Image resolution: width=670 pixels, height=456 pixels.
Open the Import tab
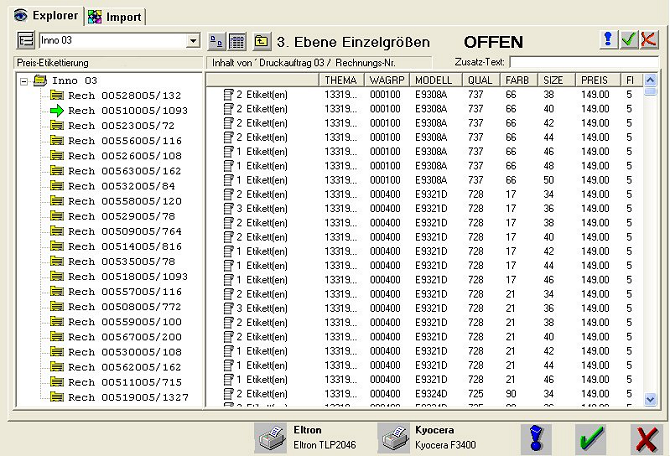[115, 17]
